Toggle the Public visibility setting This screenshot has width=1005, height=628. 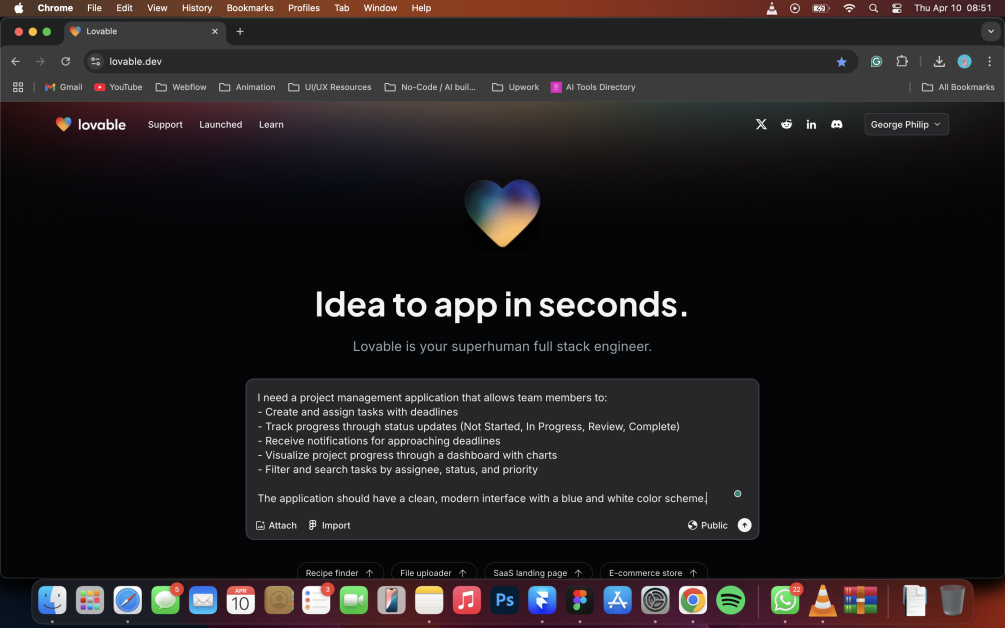[708, 525]
